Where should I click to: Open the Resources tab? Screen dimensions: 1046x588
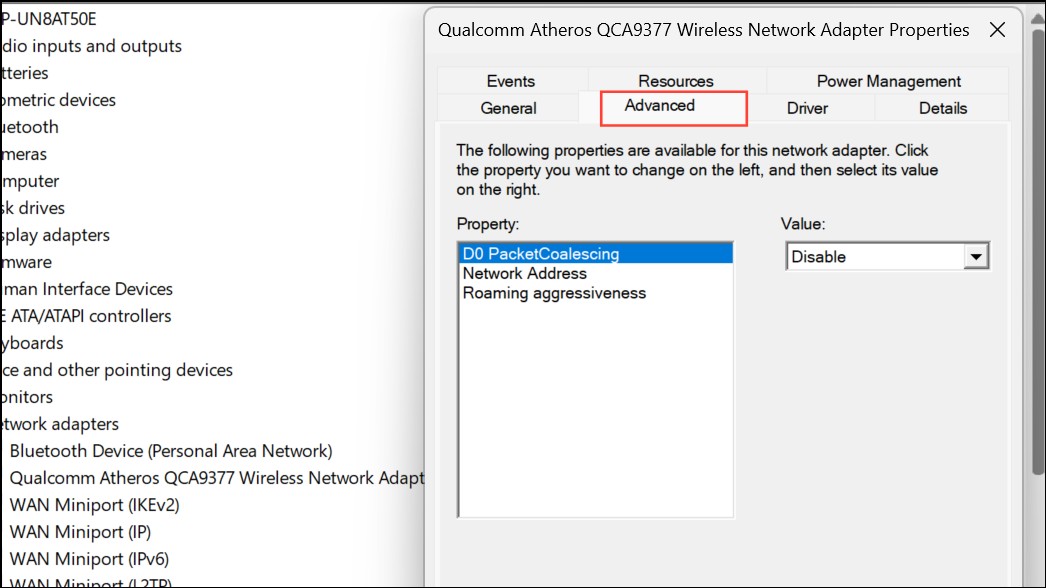point(676,81)
